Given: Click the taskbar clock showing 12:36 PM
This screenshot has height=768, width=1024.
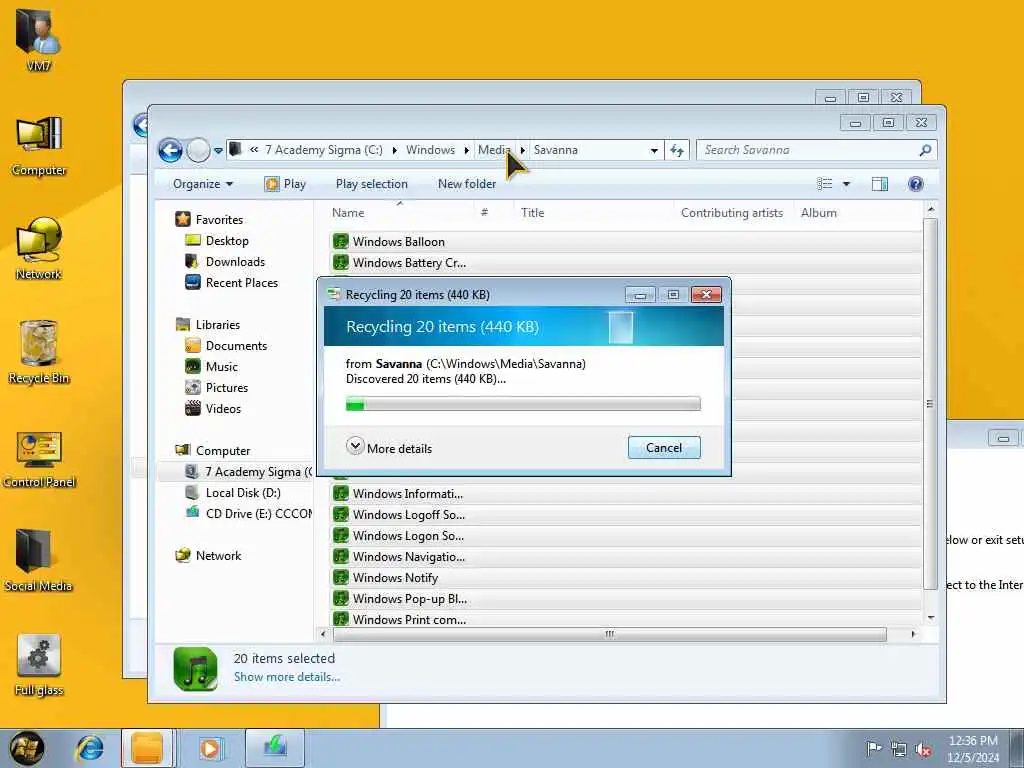Looking at the screenshot, I should click(973, 749).
